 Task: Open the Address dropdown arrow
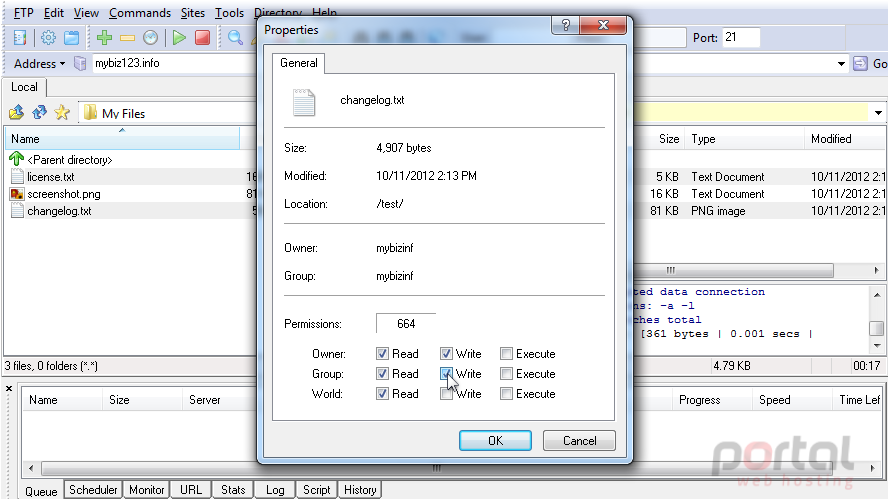coord(62,63)
